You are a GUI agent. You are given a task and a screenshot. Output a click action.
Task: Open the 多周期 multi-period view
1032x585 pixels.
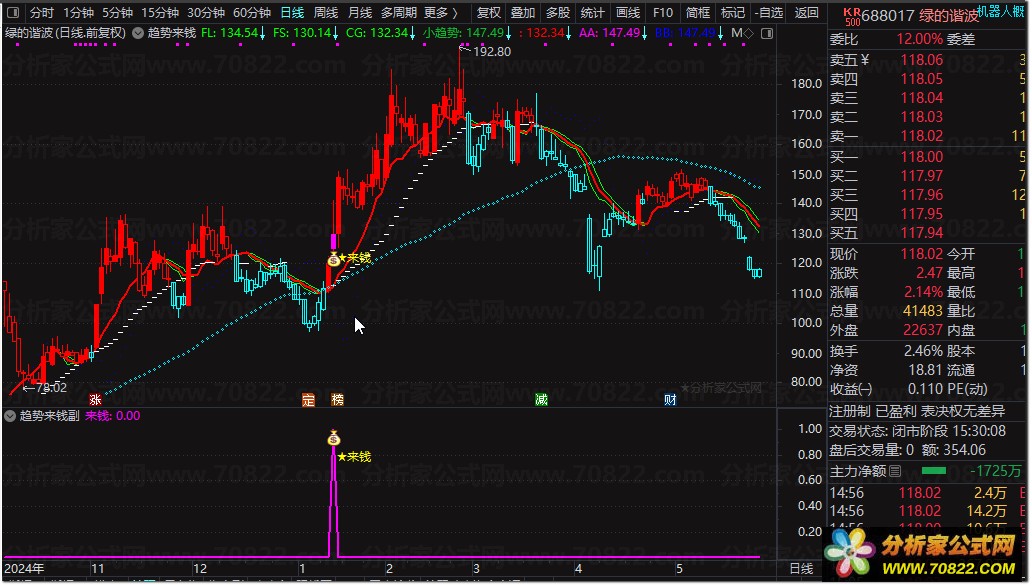pos(399,13)
